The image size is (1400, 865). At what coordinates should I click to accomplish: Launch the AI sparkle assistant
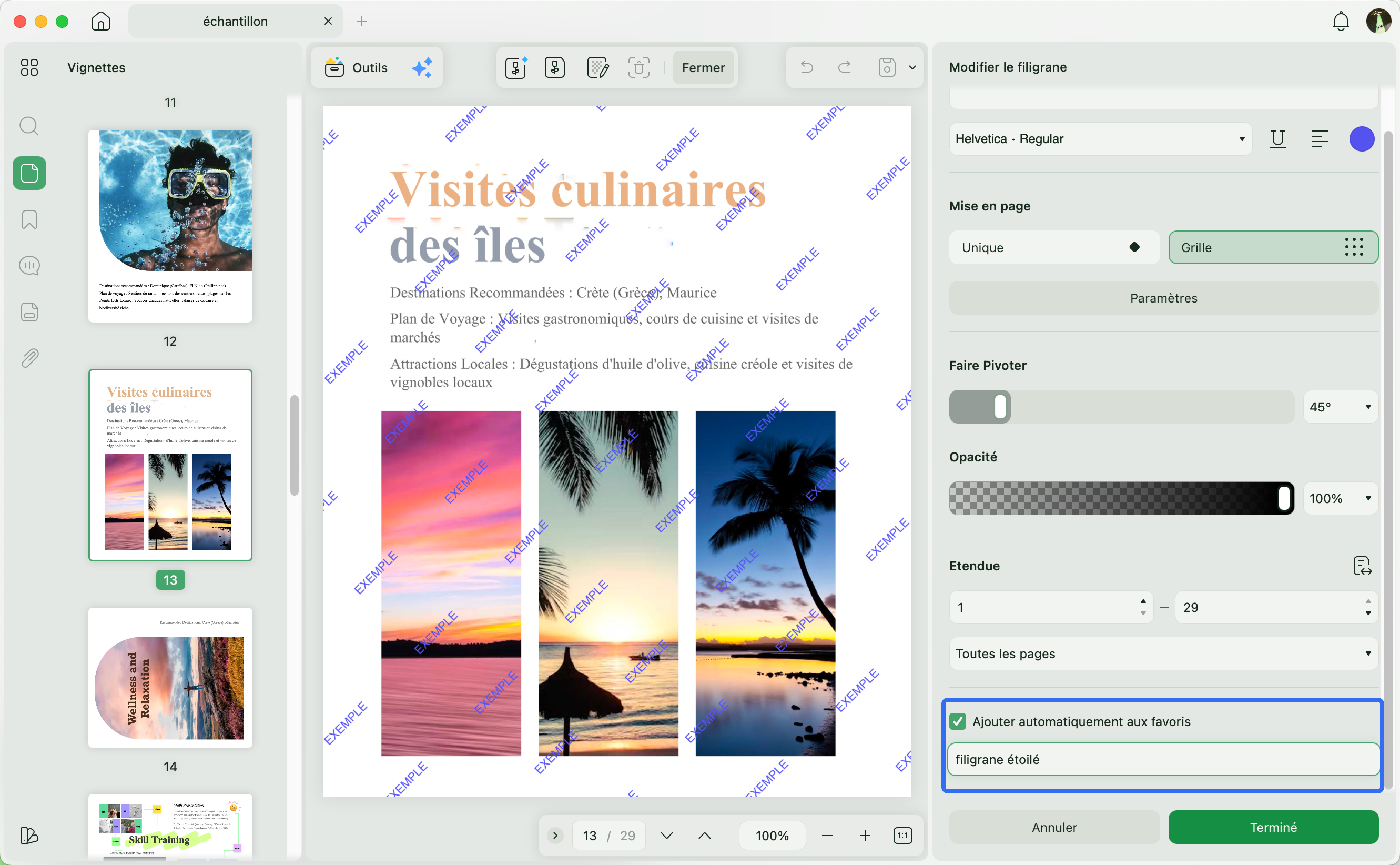click(x=422, y=67)
